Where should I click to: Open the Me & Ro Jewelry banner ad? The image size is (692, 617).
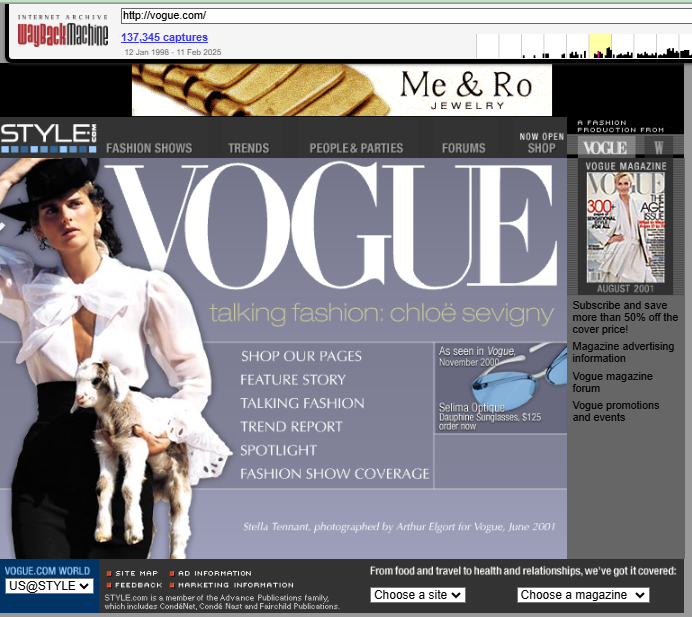pyautogui.click(x=342, y=90)
